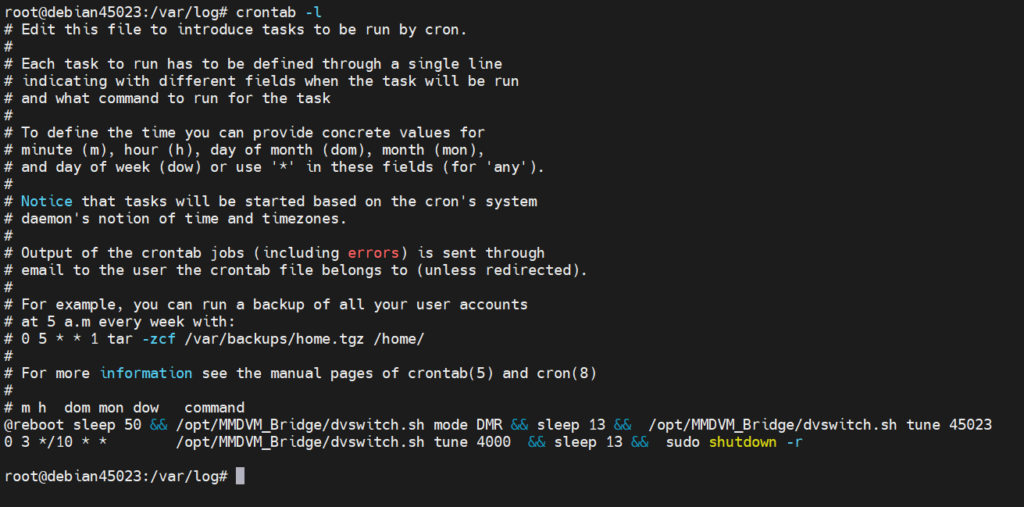The height and width of the screenshot is (507, 1024).
Task: Click the "/home/" path ending the tar example
Action: pos(398,339)
